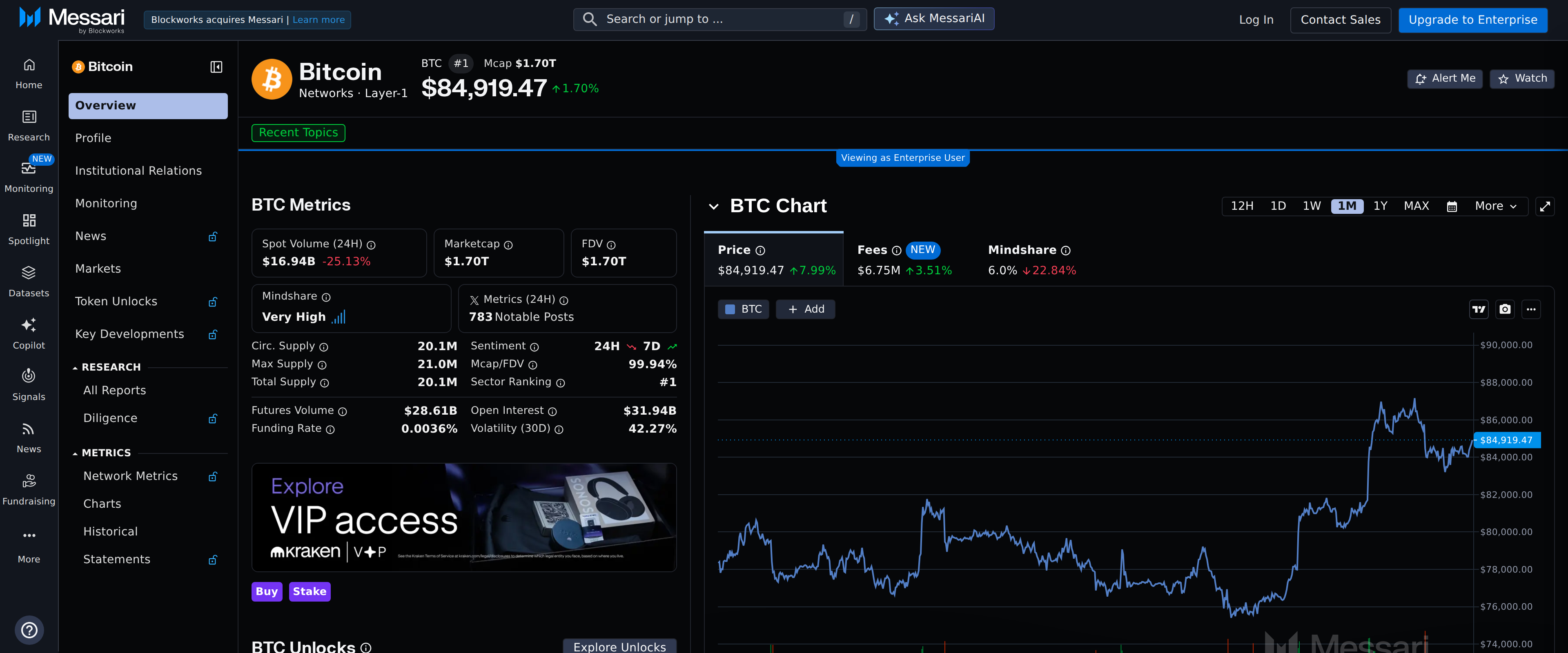Open Markets menu item
Image resolution: width=1568 pixels, height=653 pixels.
(148, 269)
